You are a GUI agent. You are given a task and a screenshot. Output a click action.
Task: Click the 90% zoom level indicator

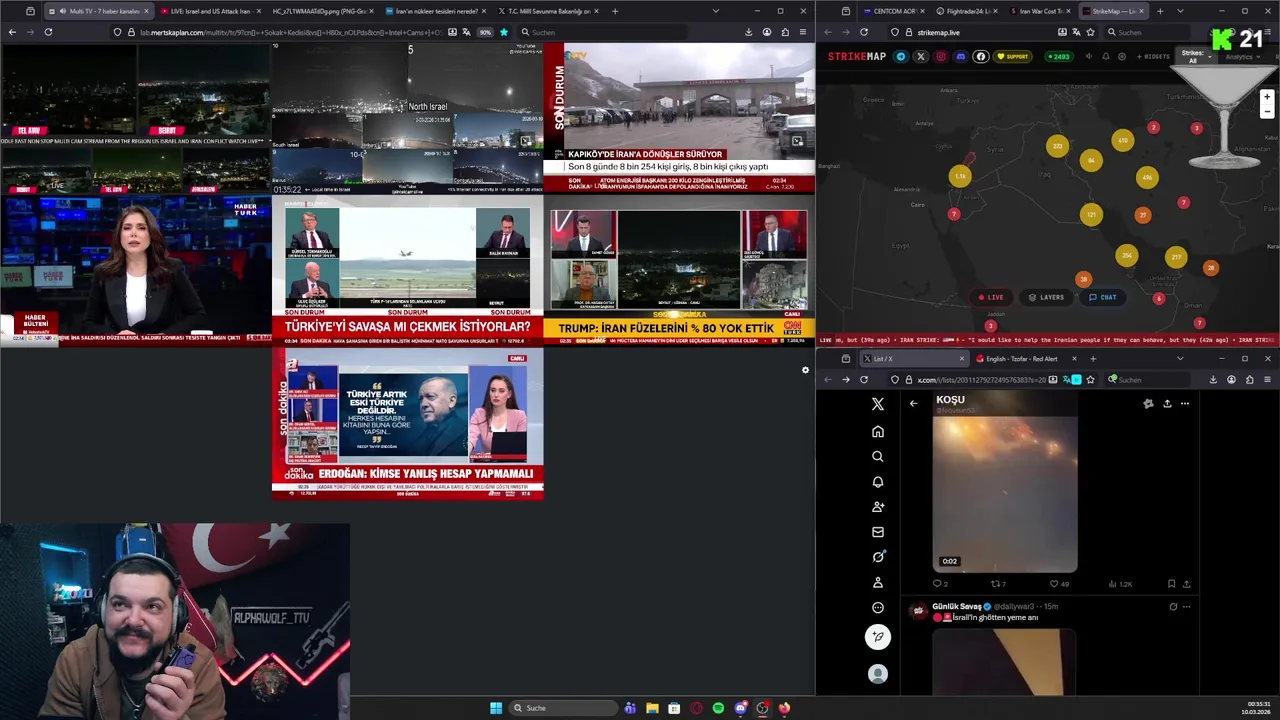pyautogui.click(x=485, y=32)
